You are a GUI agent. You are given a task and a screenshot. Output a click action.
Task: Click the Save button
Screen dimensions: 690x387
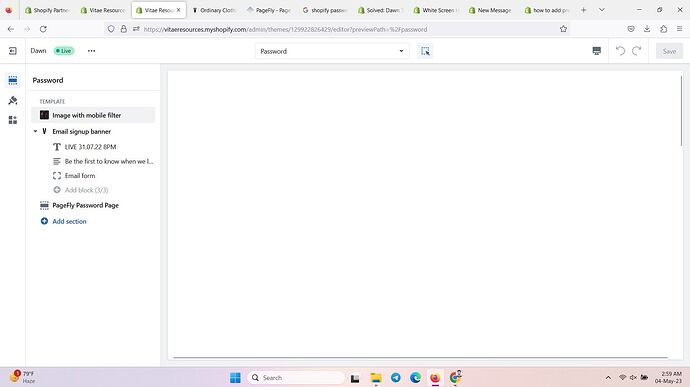pyautogui.click(x=669, y=51)
